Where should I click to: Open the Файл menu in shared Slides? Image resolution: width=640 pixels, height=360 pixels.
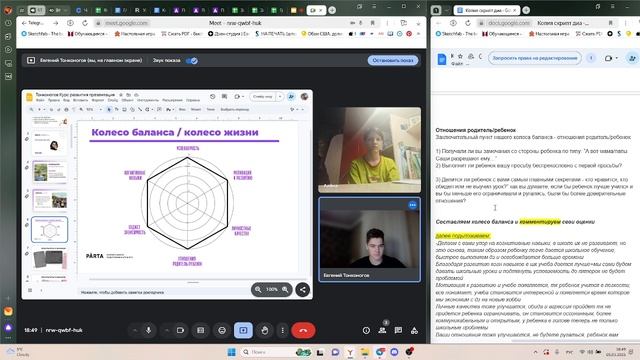(x=40, y=100)
